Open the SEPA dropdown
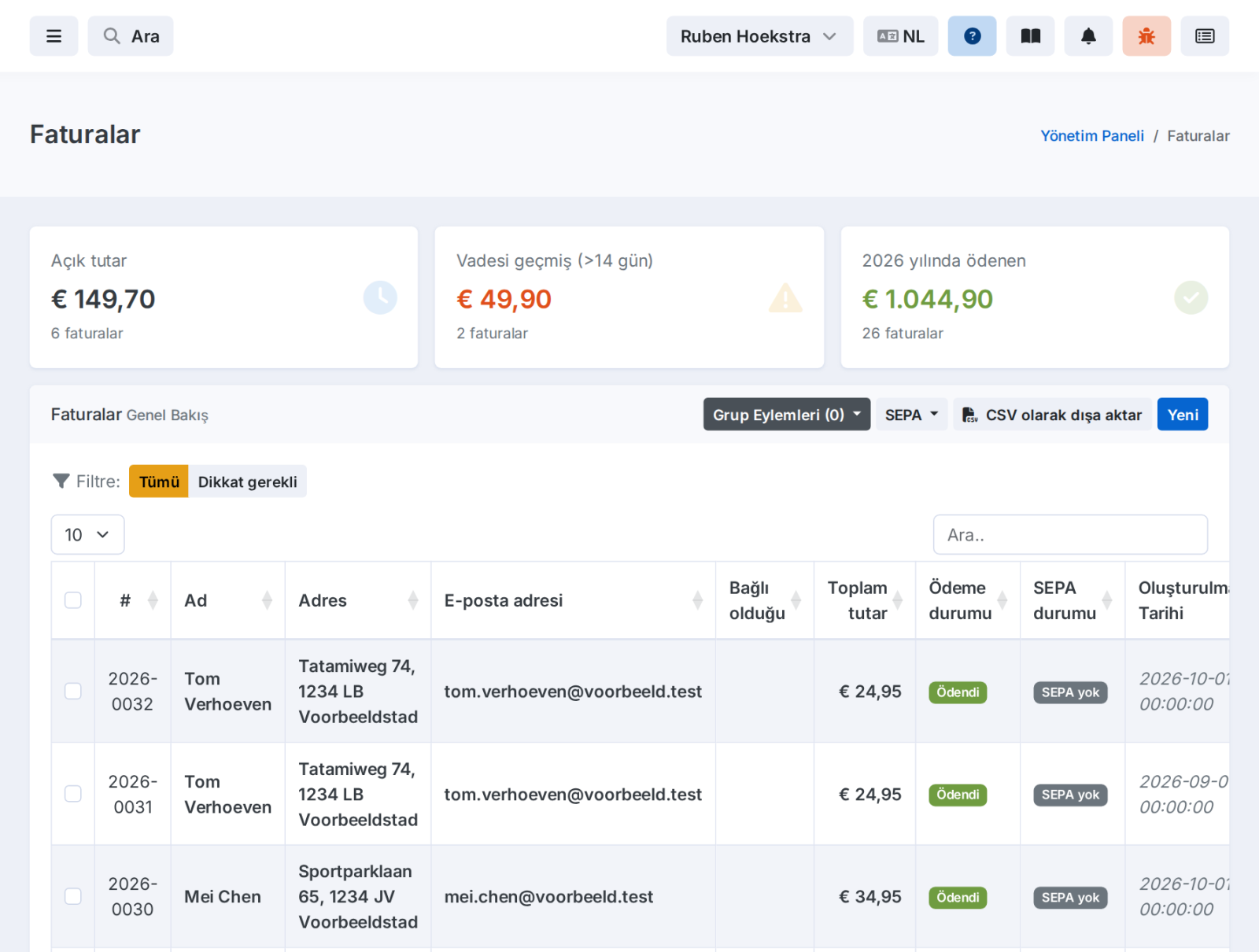Viewport: 1259px width, 952px height. tap(911, 415)
